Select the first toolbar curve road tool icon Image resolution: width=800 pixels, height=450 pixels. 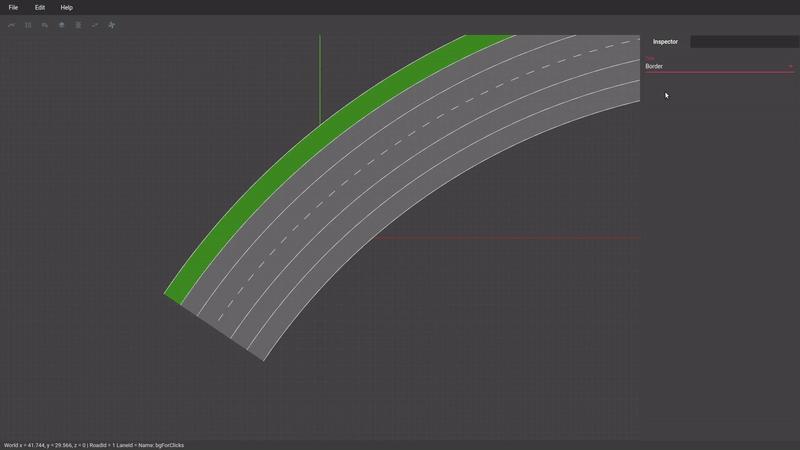[11, 25]
